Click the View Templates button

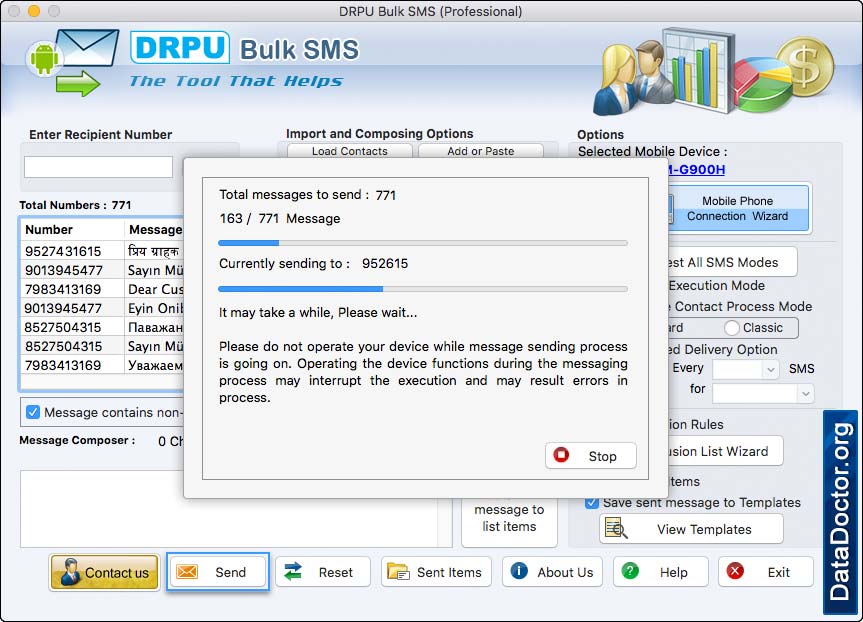tap(691, 529)
